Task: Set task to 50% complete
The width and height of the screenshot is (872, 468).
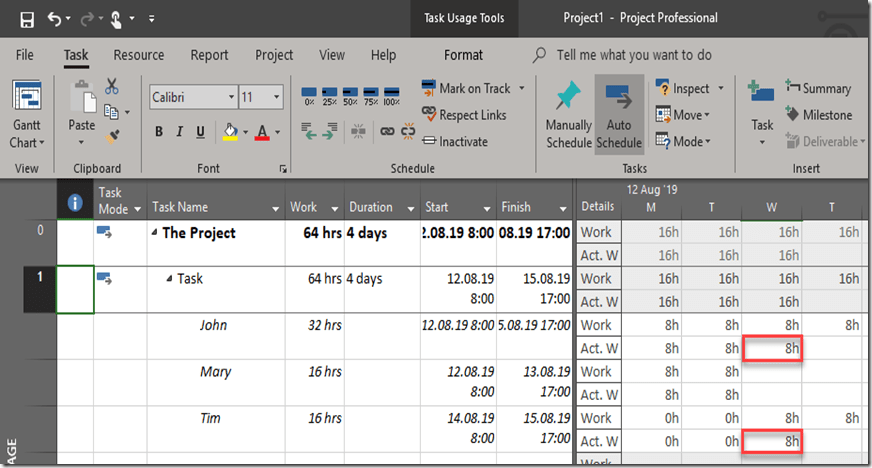Action: (351, 96)
